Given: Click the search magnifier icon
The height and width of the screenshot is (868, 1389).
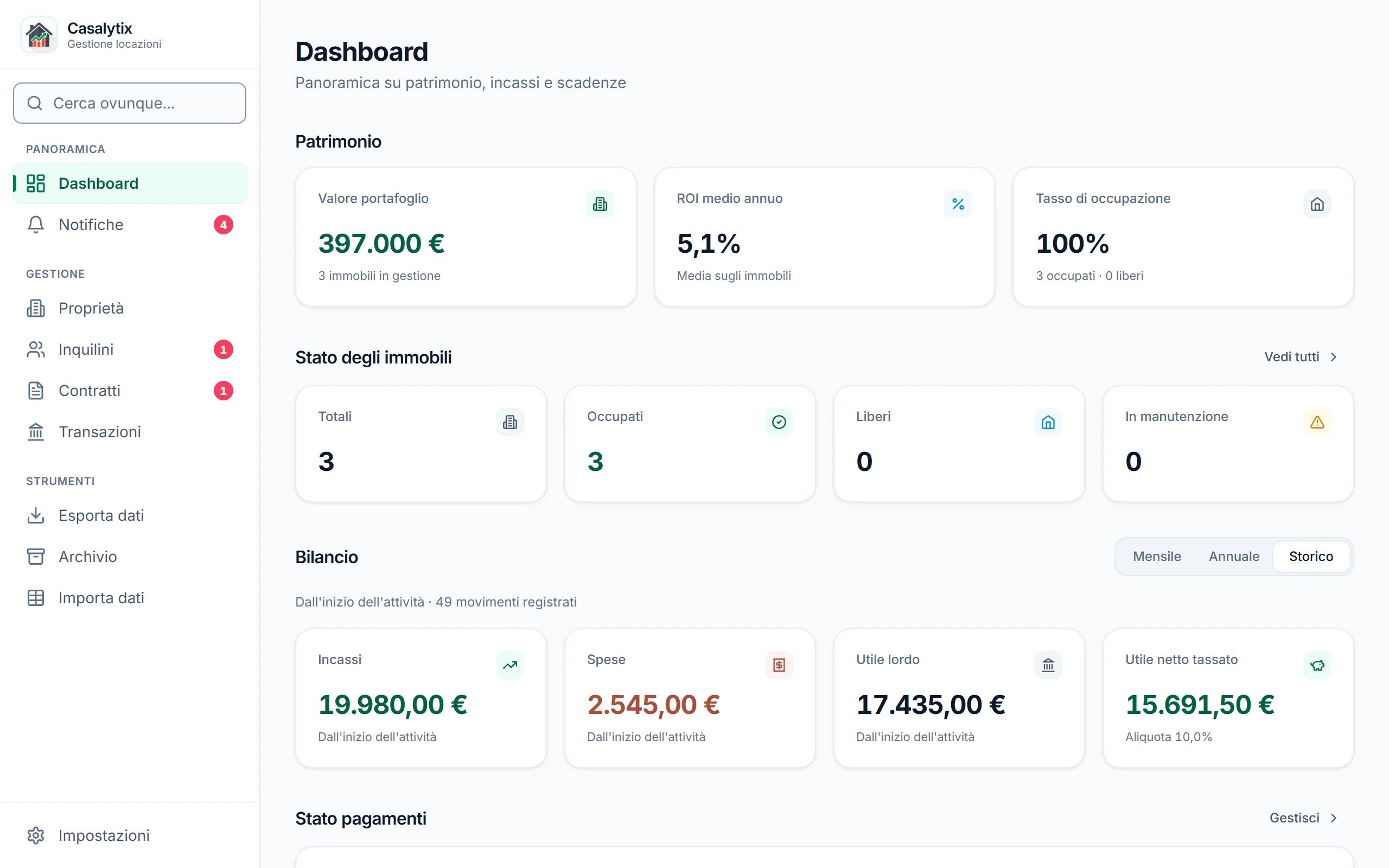Looking at the screenshot, I should [x=35, y=103].
